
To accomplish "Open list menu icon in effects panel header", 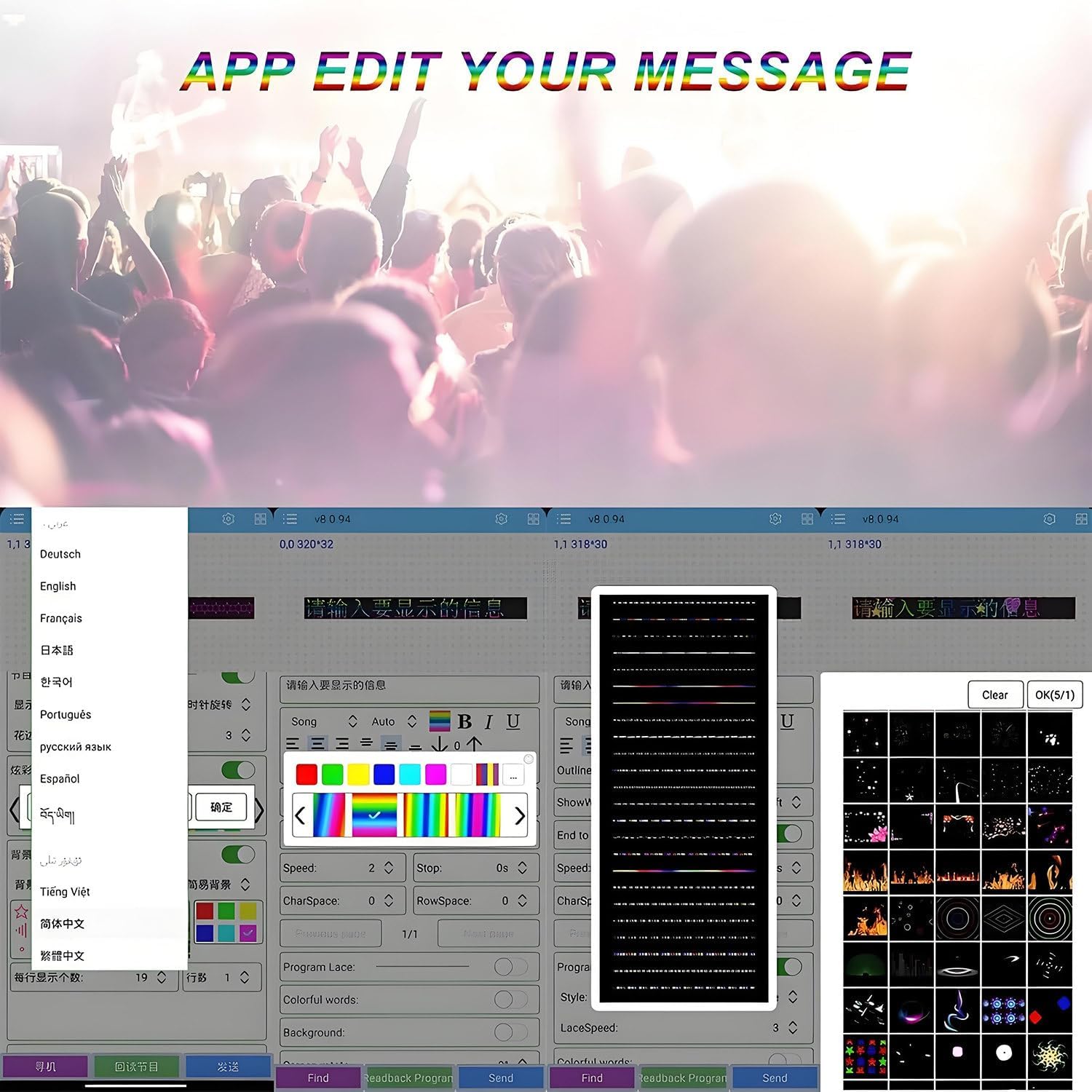I will point(839,519).
